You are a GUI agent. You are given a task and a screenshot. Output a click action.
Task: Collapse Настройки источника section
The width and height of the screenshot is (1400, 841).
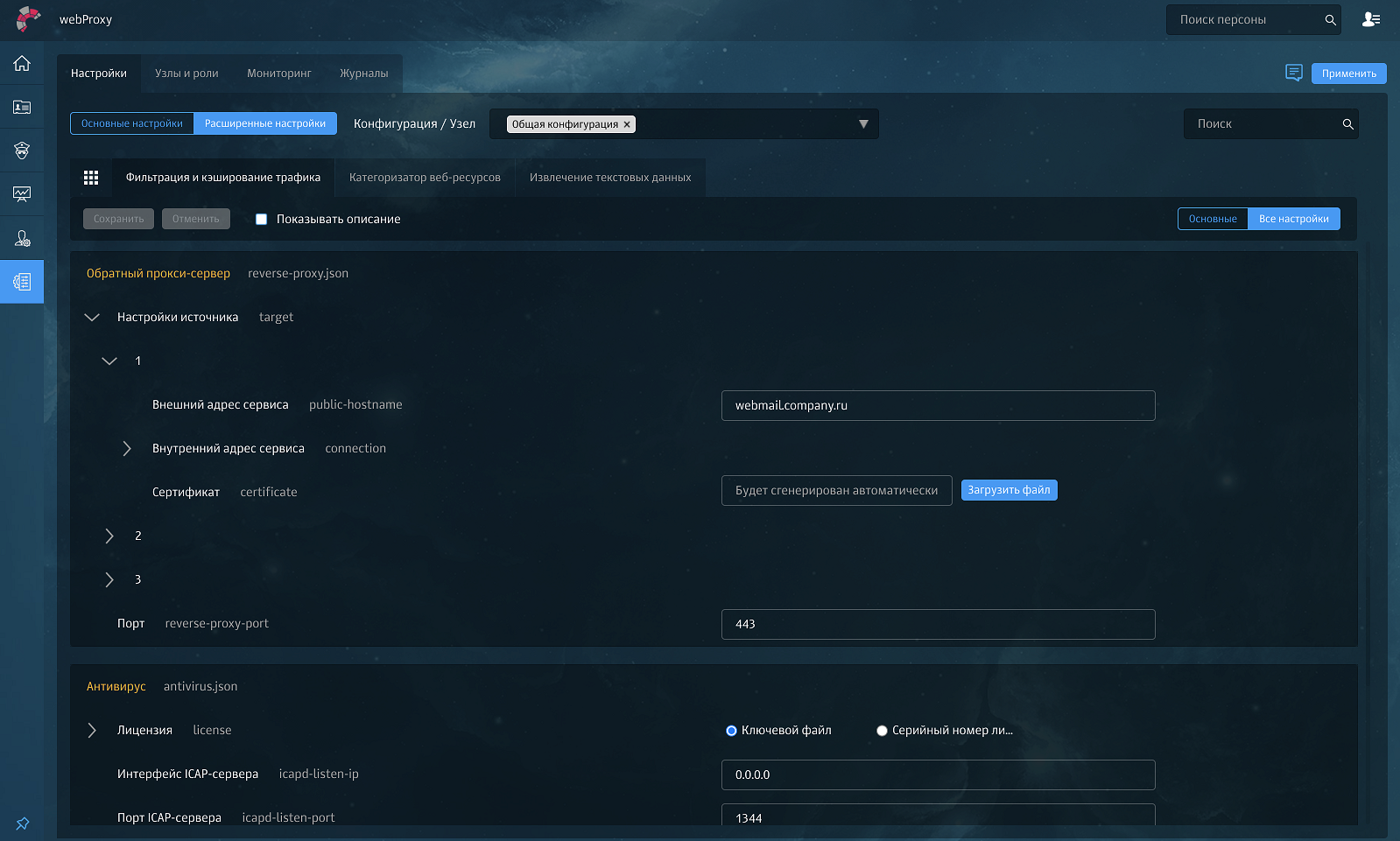[x=92, y=318]
